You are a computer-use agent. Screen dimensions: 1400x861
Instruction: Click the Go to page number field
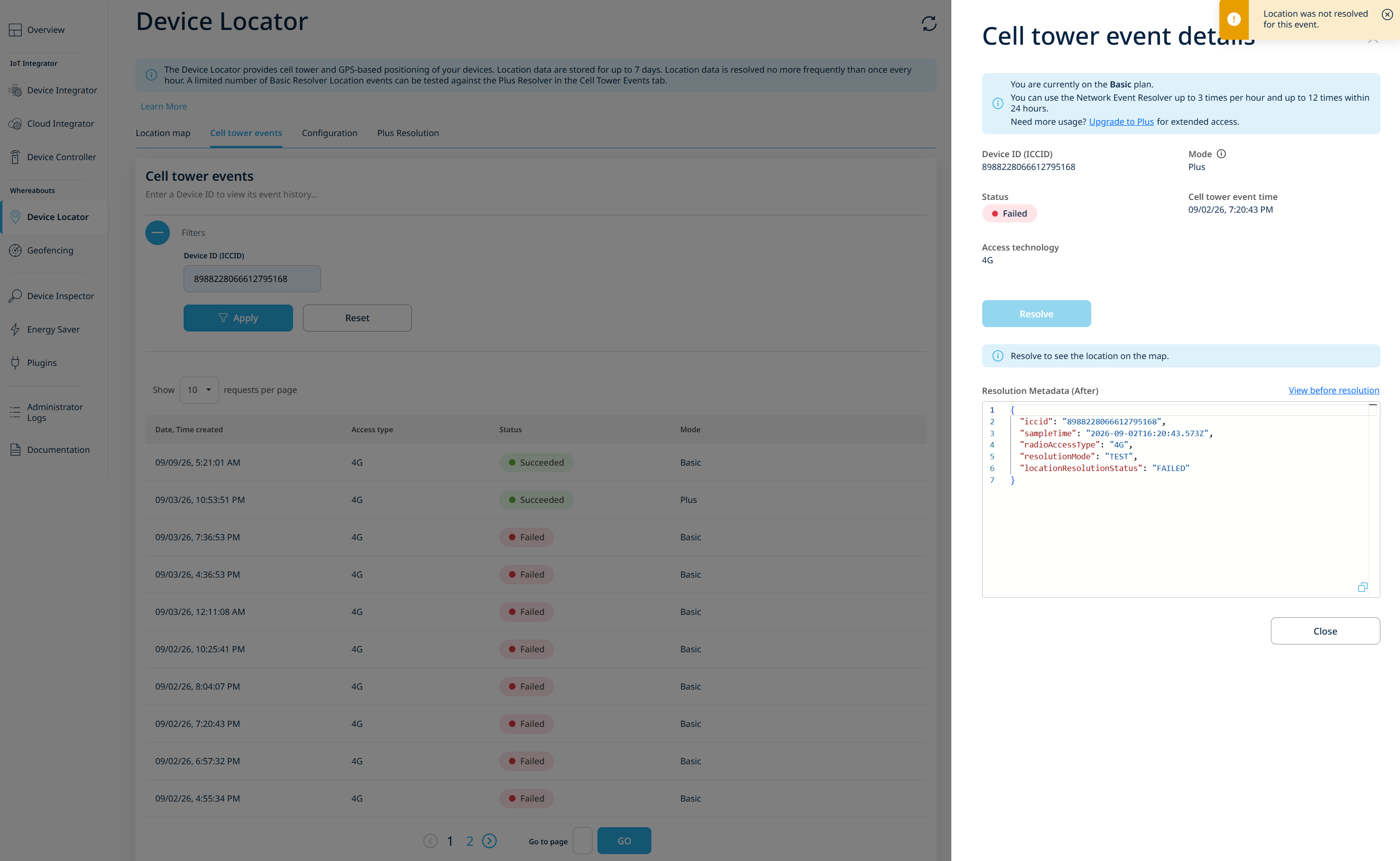582,840
